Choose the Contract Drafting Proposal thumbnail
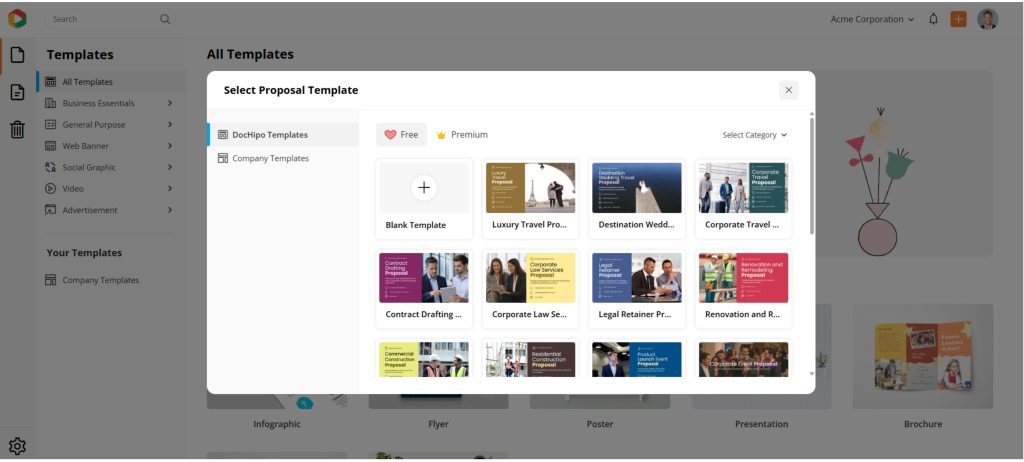The image size is (1024, 462). tap(424, 278)
